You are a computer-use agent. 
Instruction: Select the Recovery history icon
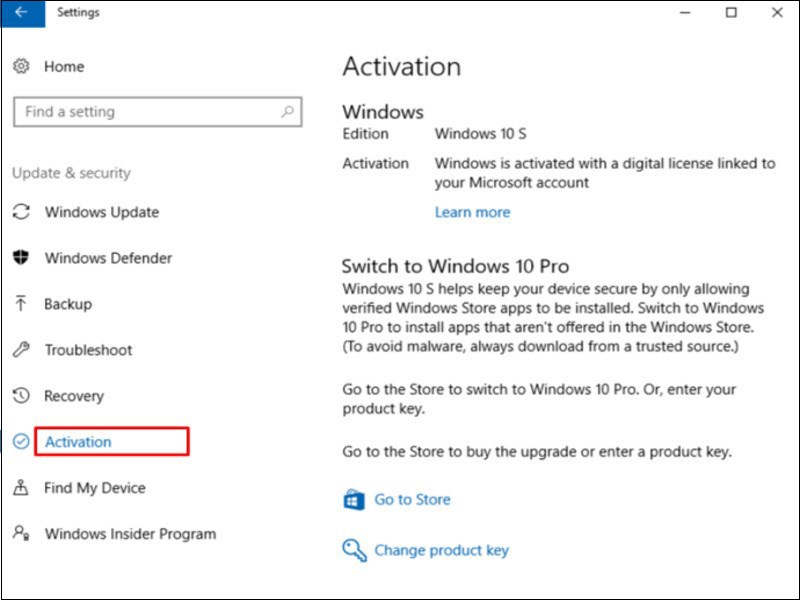(21, 396)
